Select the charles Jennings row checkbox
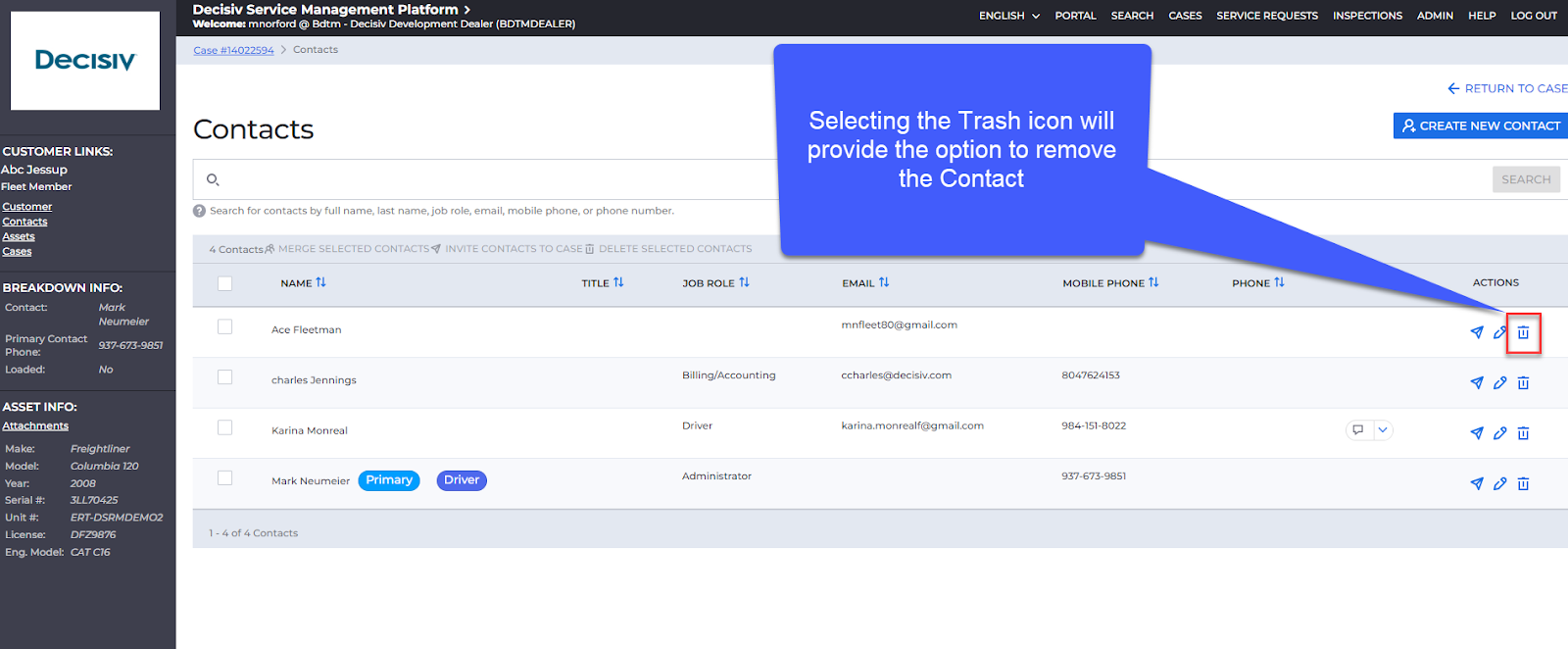This screenshot has height=649, width=1568. click(x=225, y=377)
